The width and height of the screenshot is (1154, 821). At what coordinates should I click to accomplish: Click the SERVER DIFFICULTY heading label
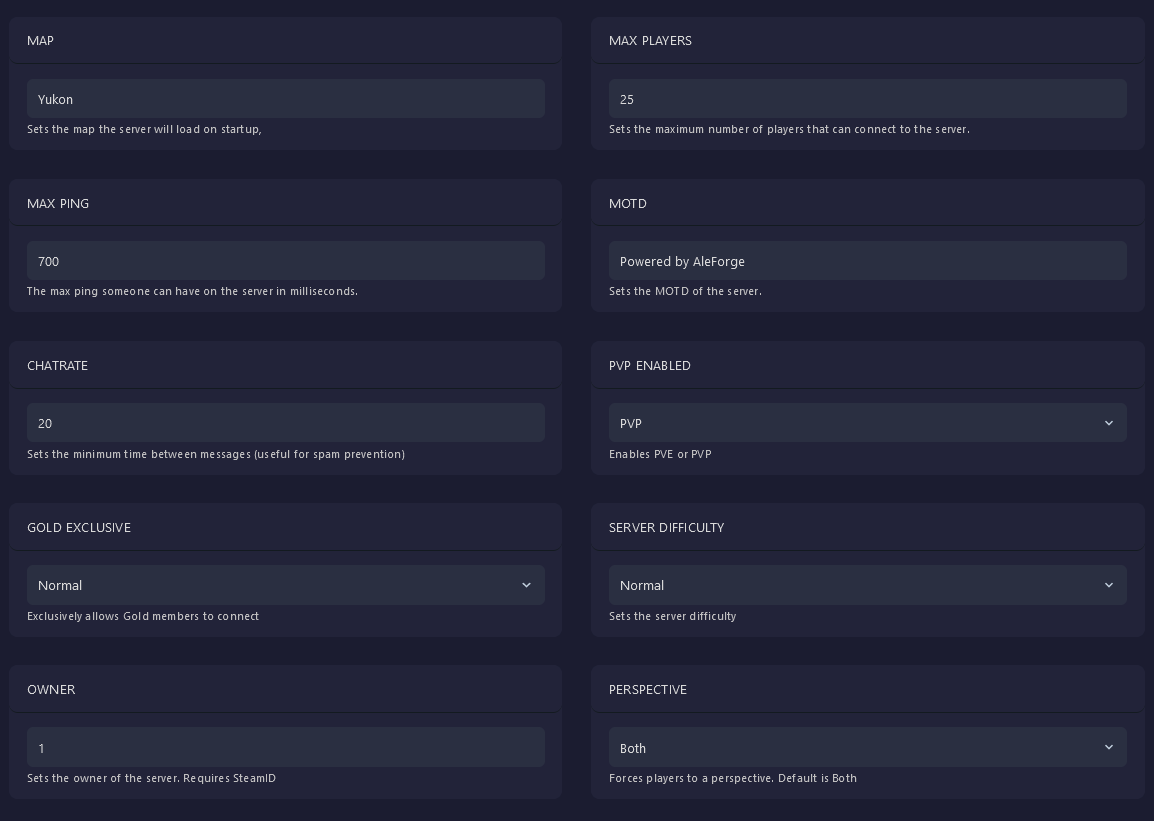(666, 528)
